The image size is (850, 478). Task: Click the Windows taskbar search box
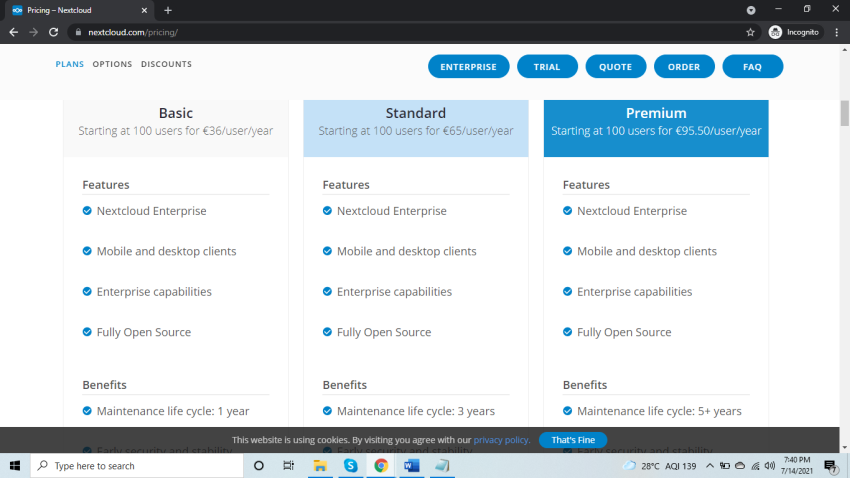click(137, 466)
